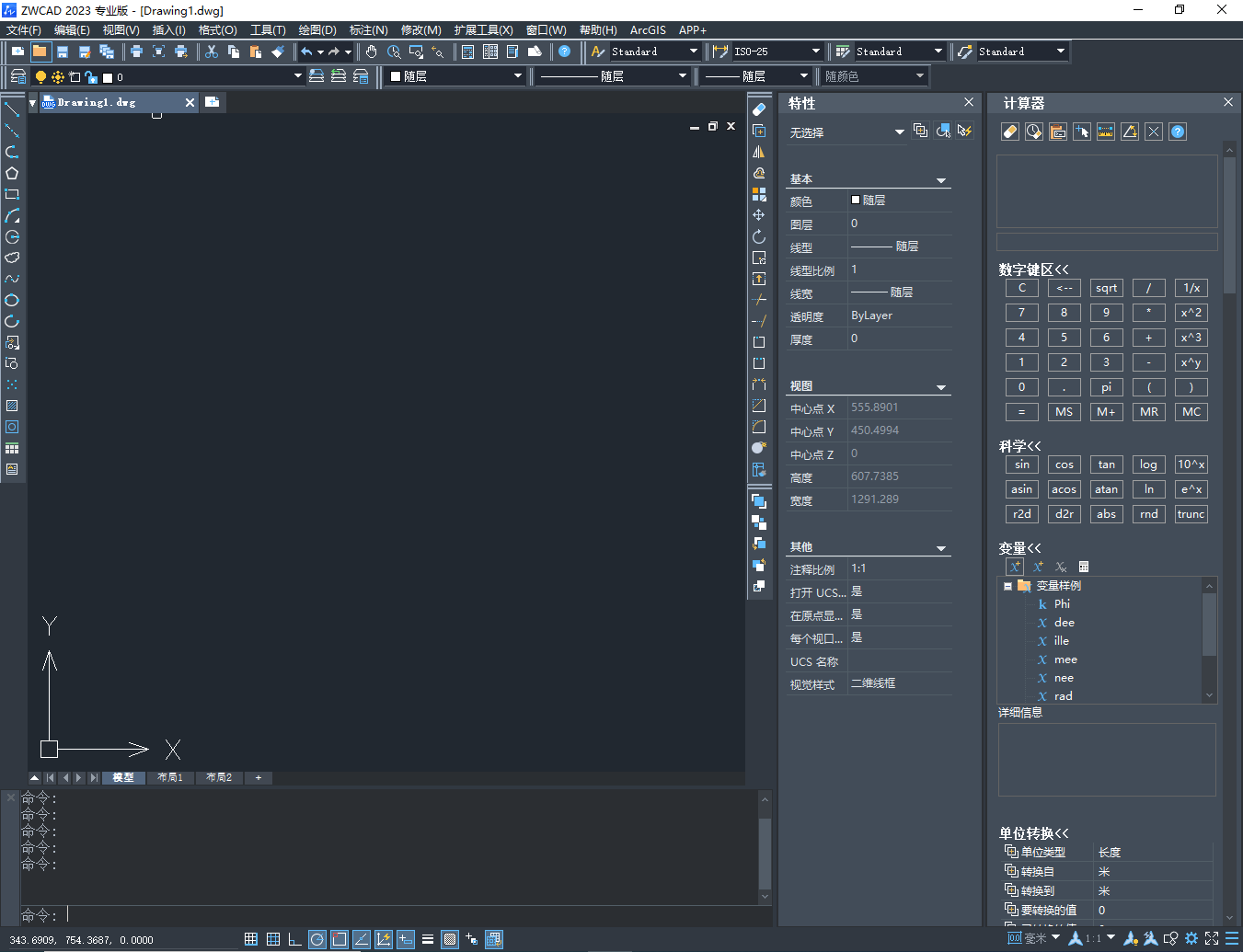Click the calculator's clear eraser icon
This screenshot has height=952, width=1243.
pyautogui.click(x=1009, y=132)
